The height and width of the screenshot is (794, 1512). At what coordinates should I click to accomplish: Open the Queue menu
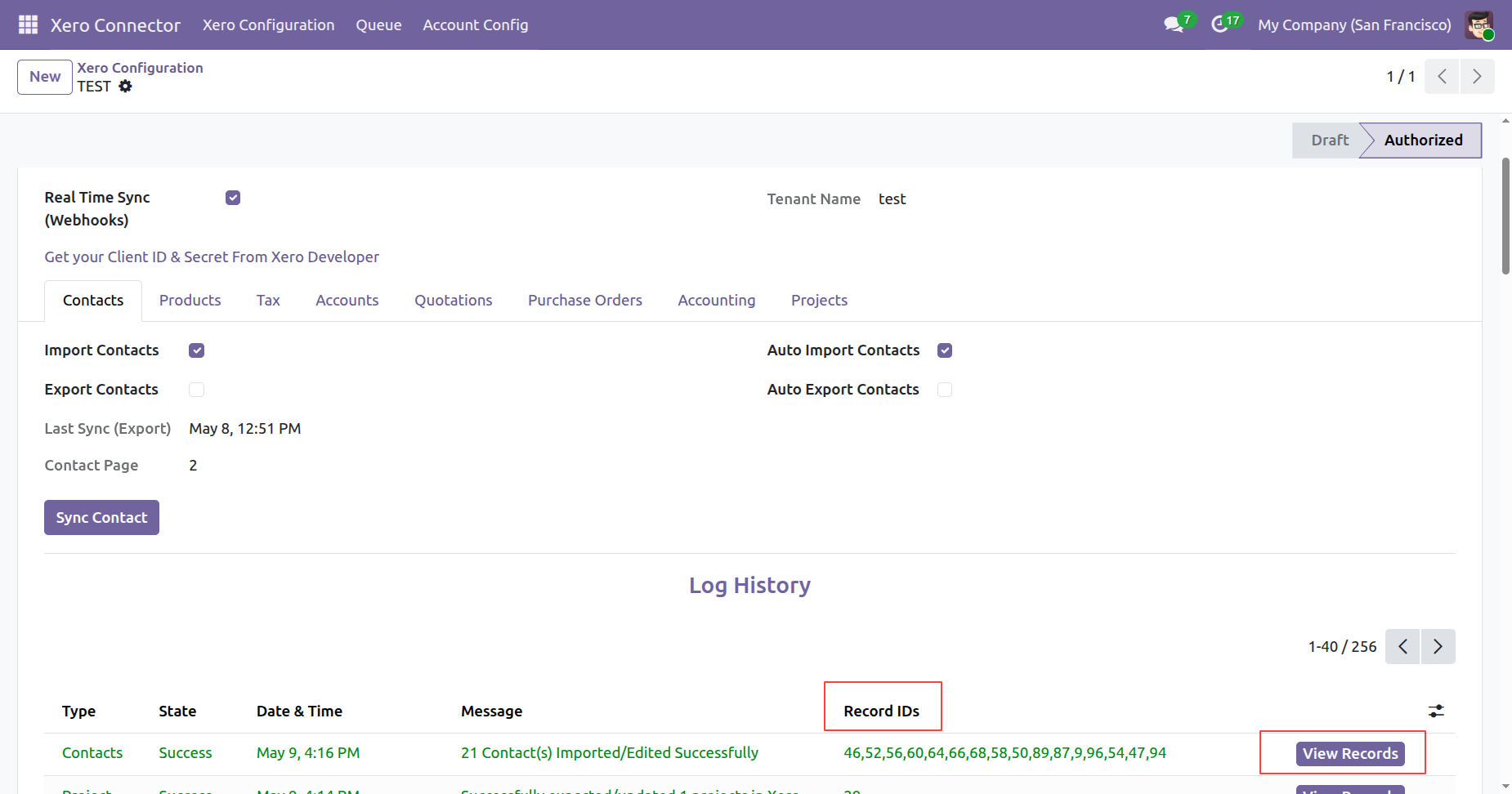(x=378, y=25)
